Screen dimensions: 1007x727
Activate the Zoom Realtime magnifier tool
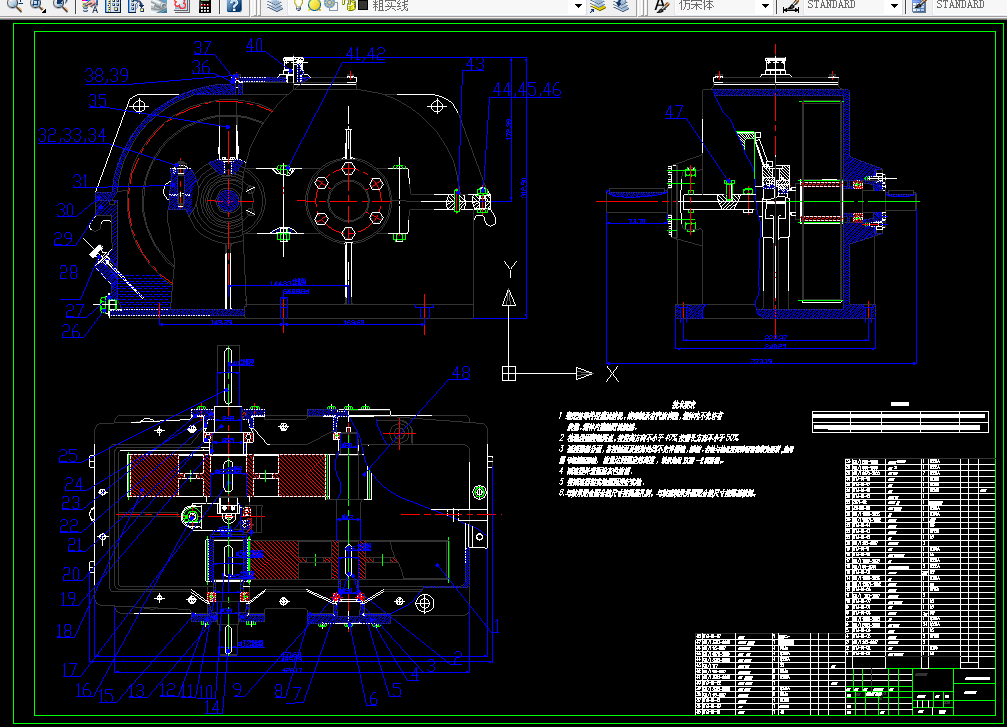15,6
